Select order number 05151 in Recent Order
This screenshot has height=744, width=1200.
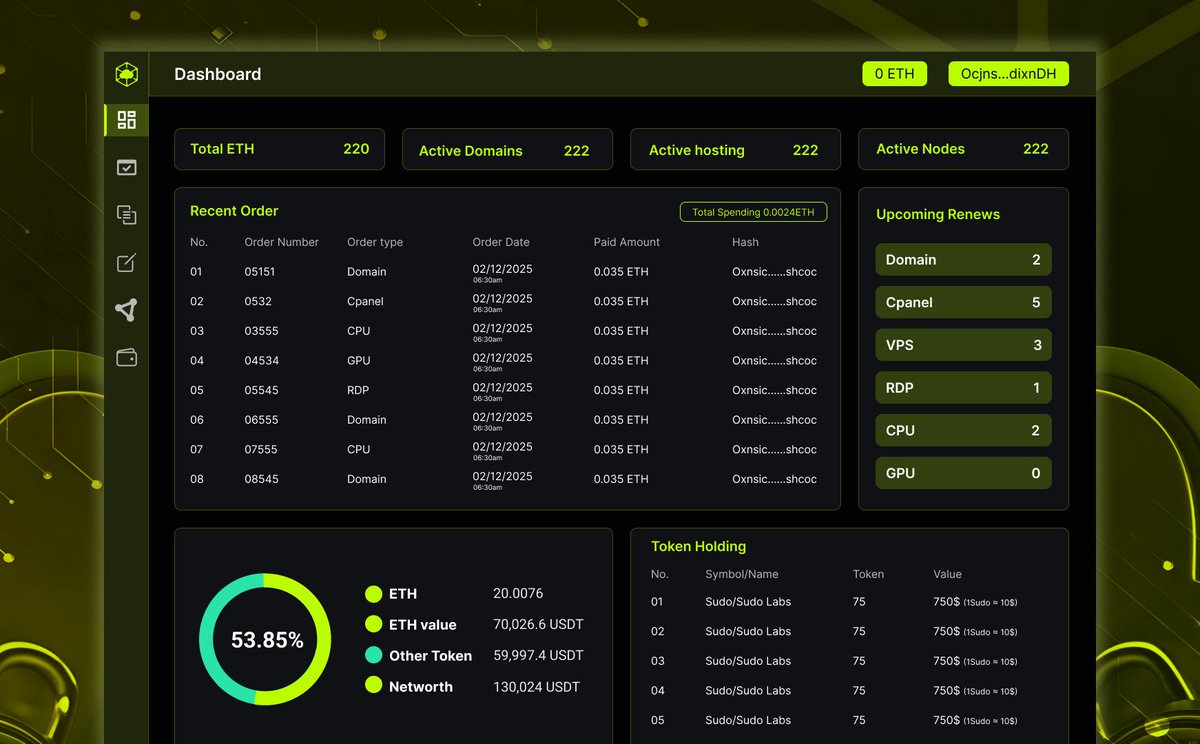click(262, 271)
